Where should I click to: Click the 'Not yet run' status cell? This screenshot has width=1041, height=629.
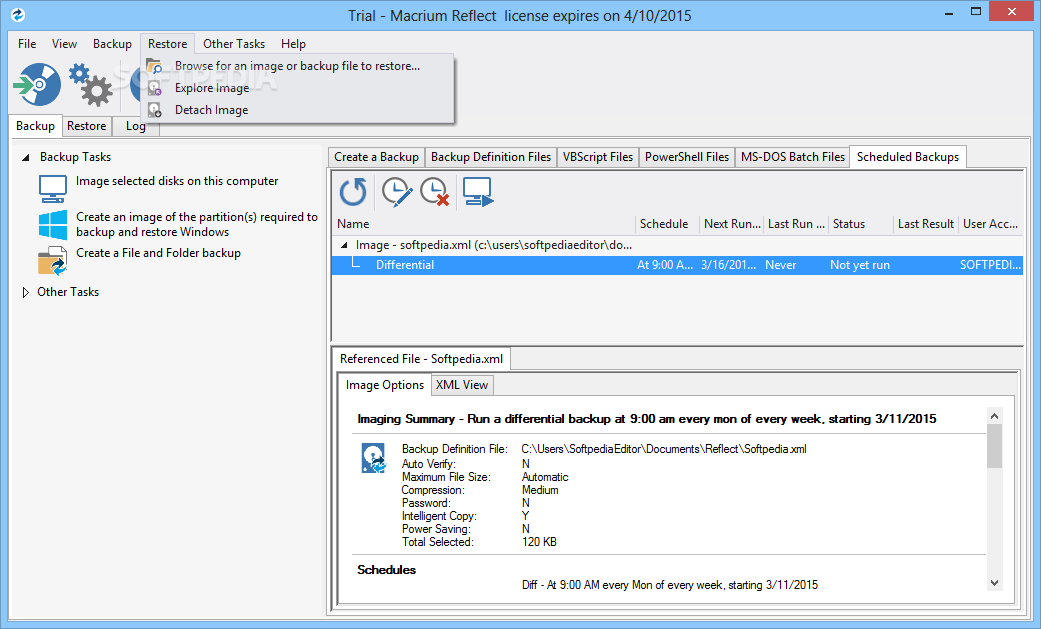coord(860,265)
